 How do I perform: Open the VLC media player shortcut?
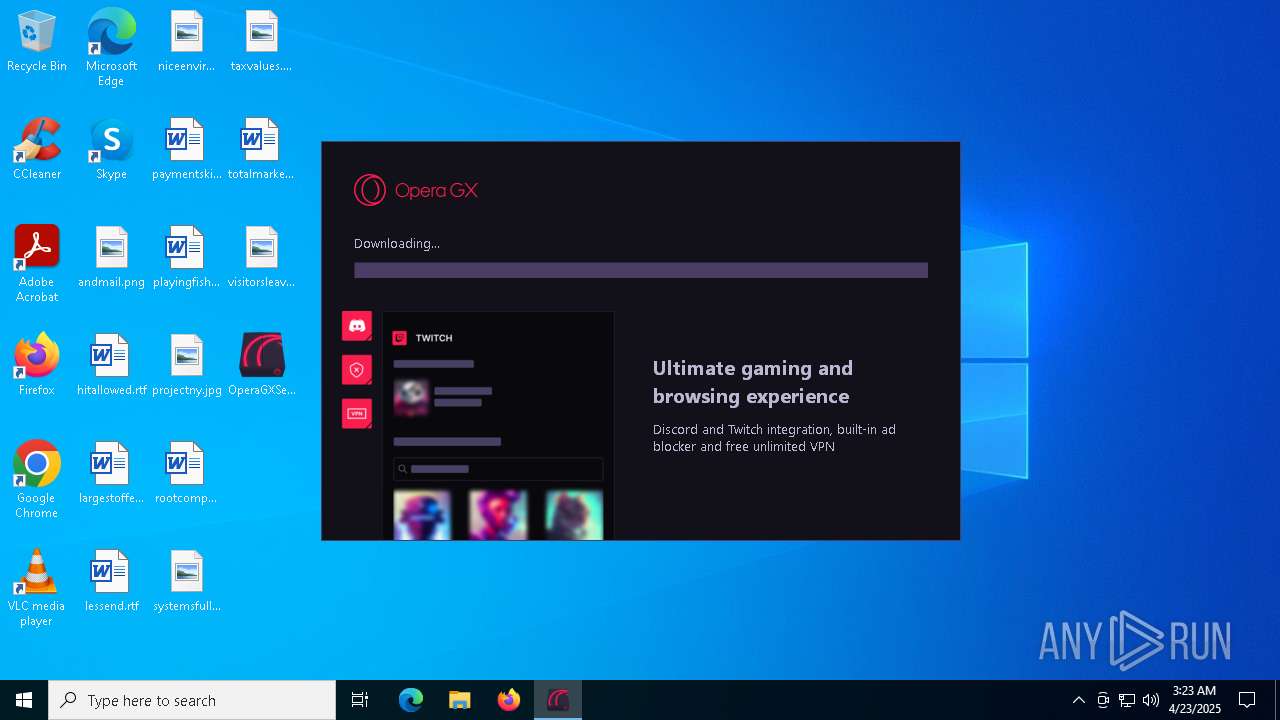pyautogui.click(x=37, y=588)
